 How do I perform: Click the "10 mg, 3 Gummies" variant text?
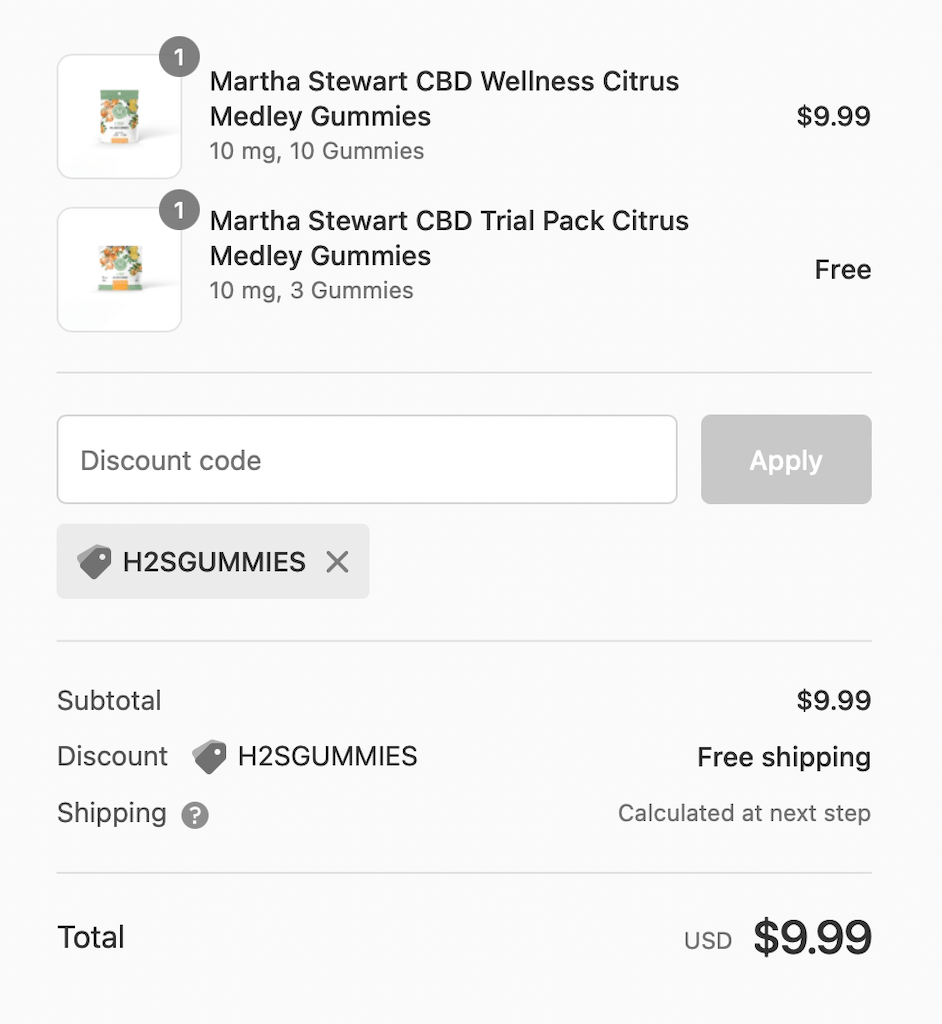tap(311, 291)
